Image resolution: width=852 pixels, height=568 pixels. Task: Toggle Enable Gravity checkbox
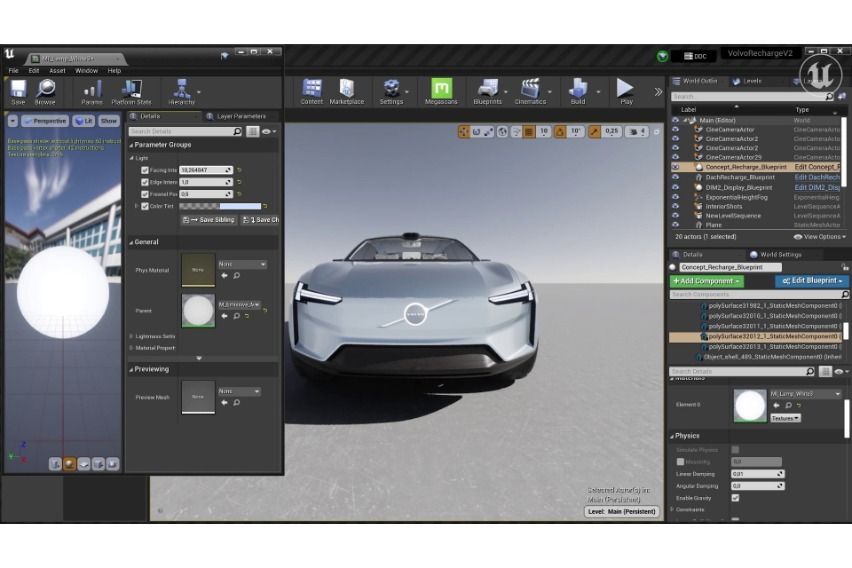[735, 498]
